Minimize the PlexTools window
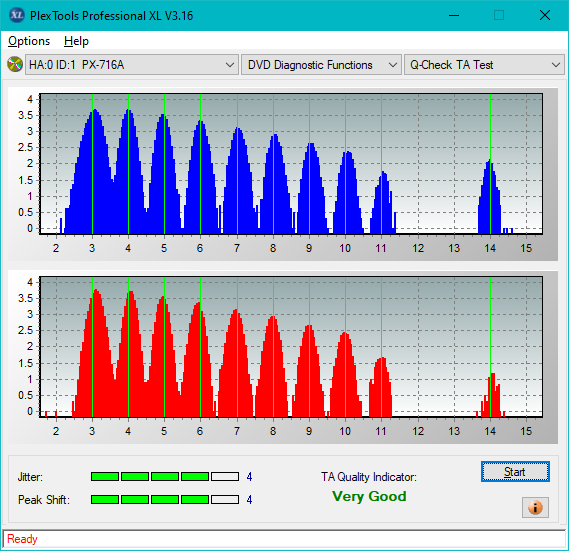 click(x=454, y=15)
